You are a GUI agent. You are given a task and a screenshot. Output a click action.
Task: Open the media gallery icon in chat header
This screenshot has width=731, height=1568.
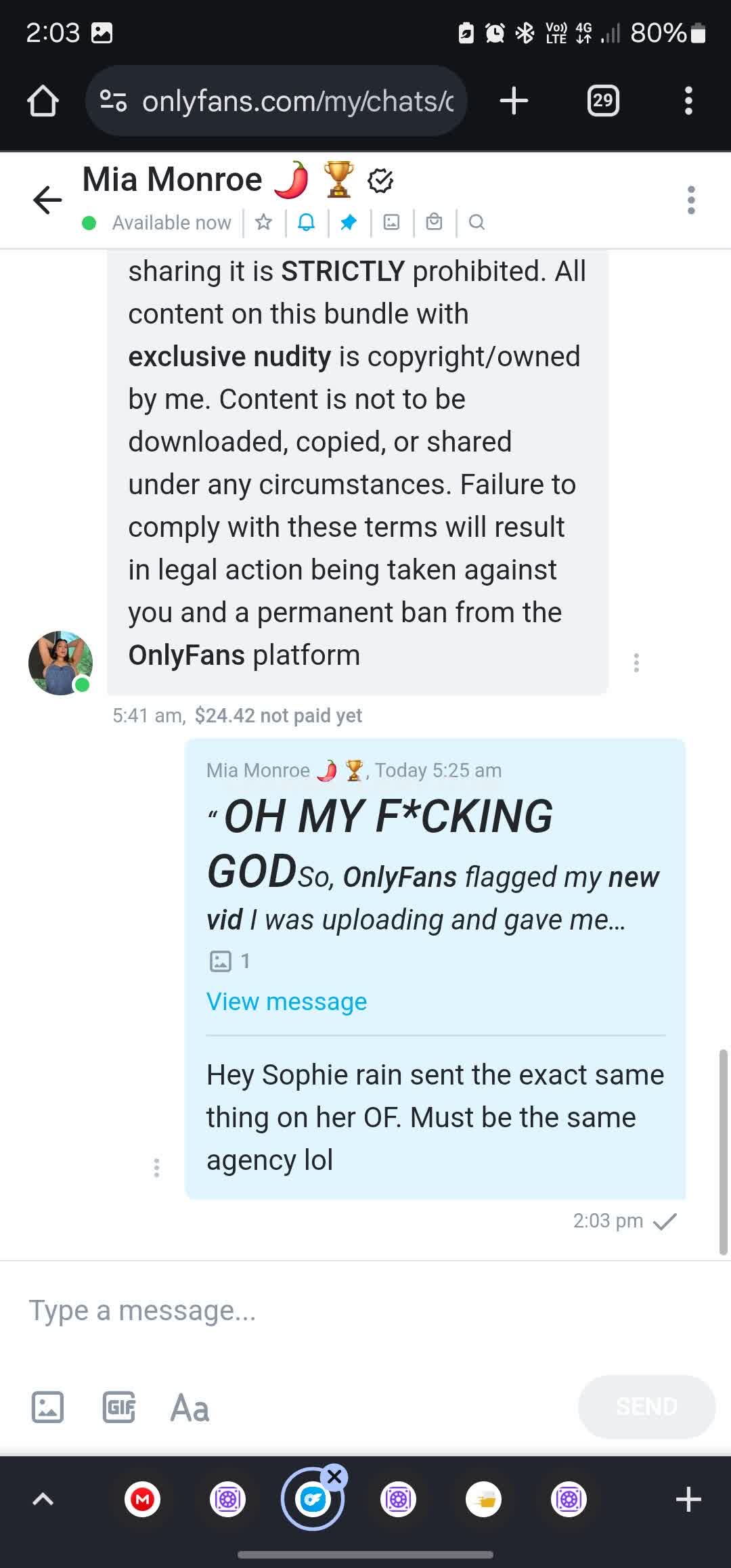coord(391,222)
